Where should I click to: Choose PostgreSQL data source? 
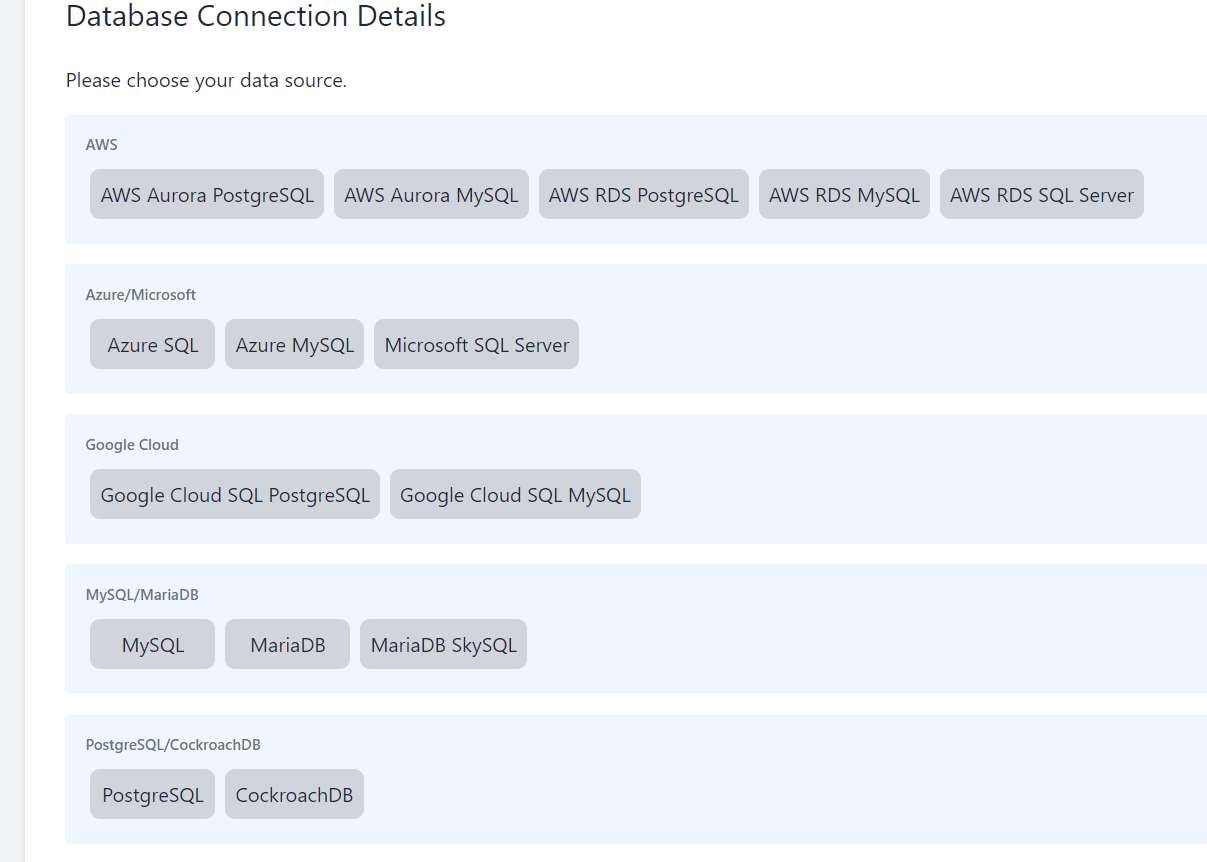click(152, 794)
